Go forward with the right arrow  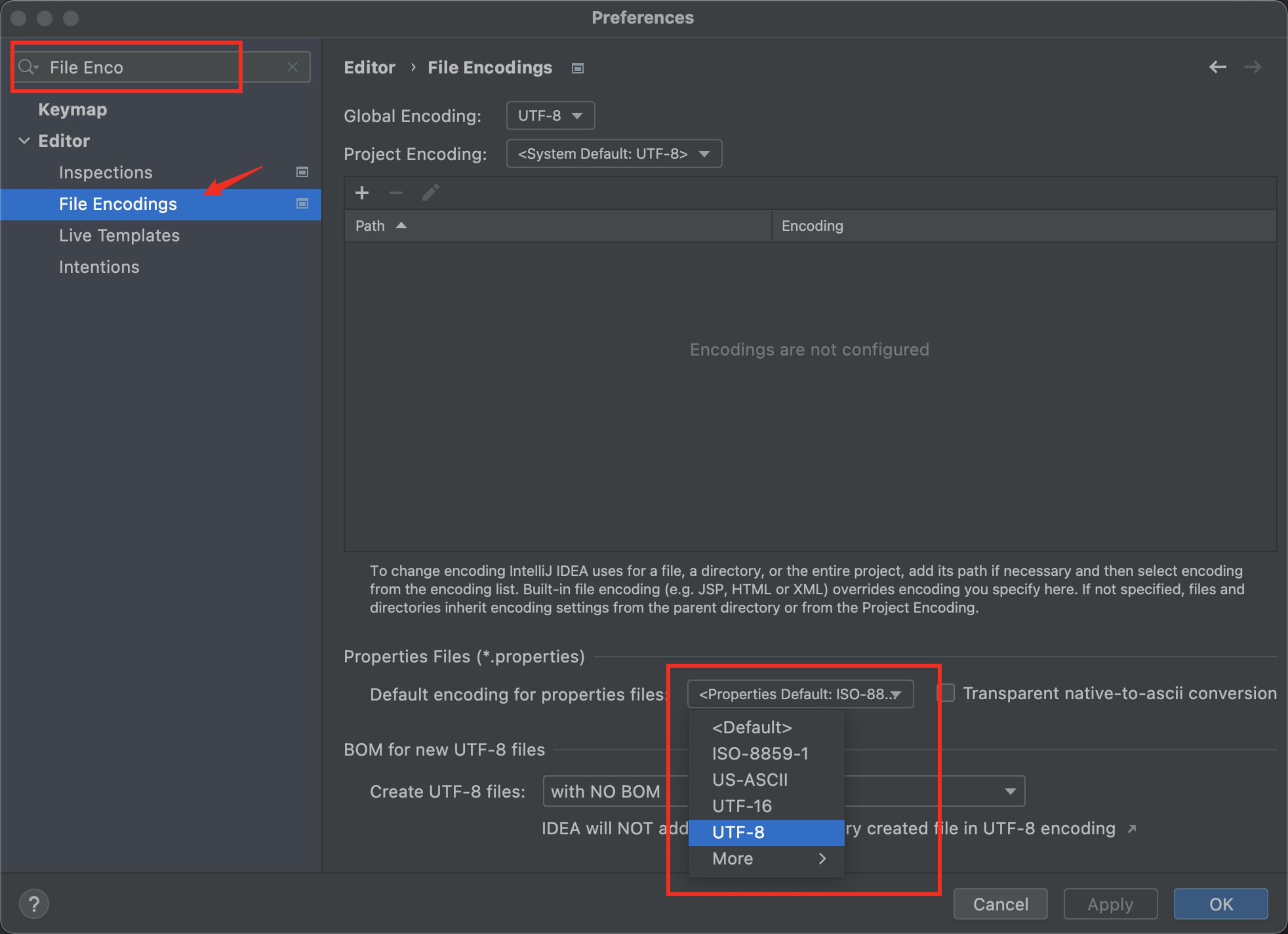point(1253,67)
